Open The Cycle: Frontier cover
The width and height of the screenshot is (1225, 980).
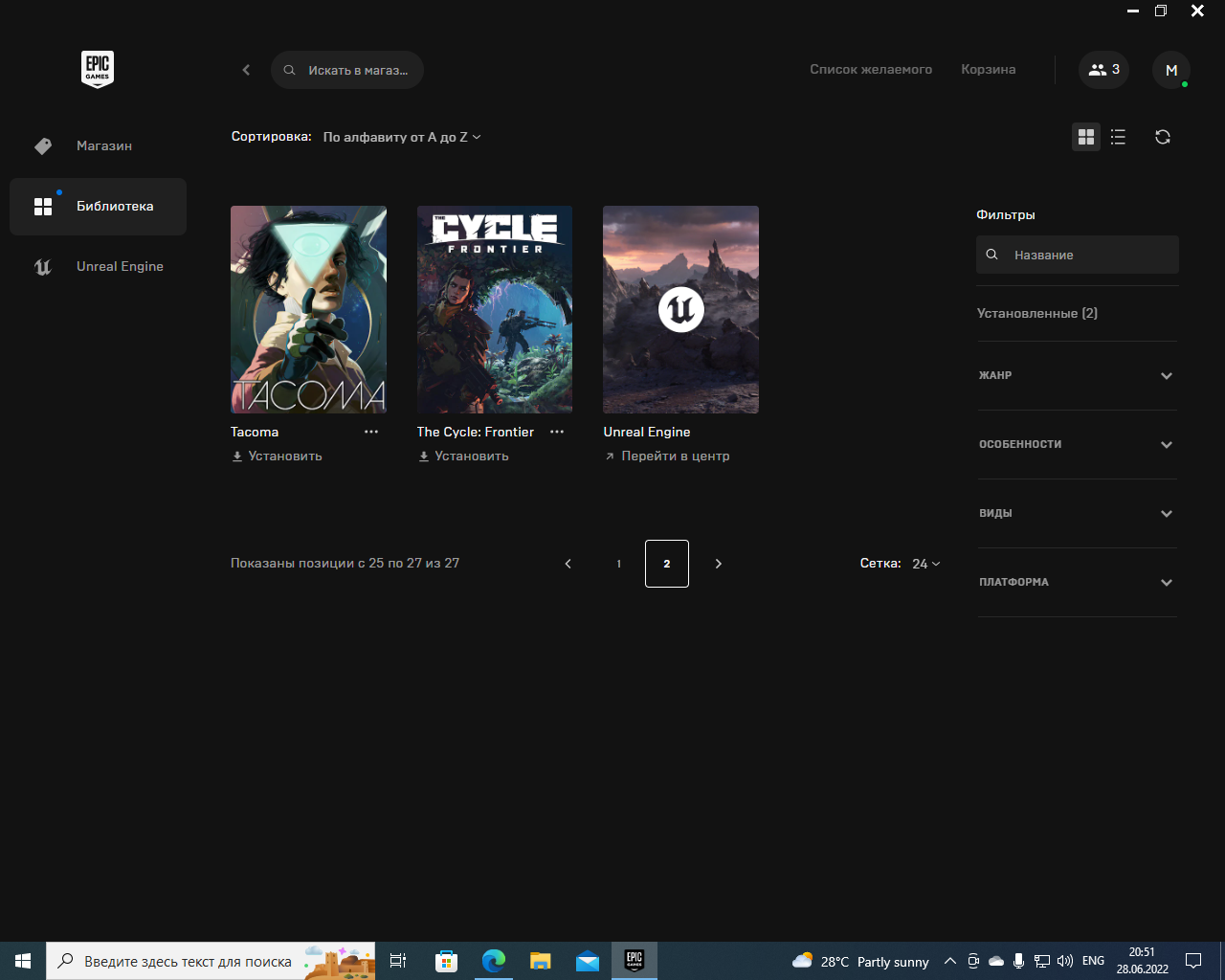[x=495, y=309]
